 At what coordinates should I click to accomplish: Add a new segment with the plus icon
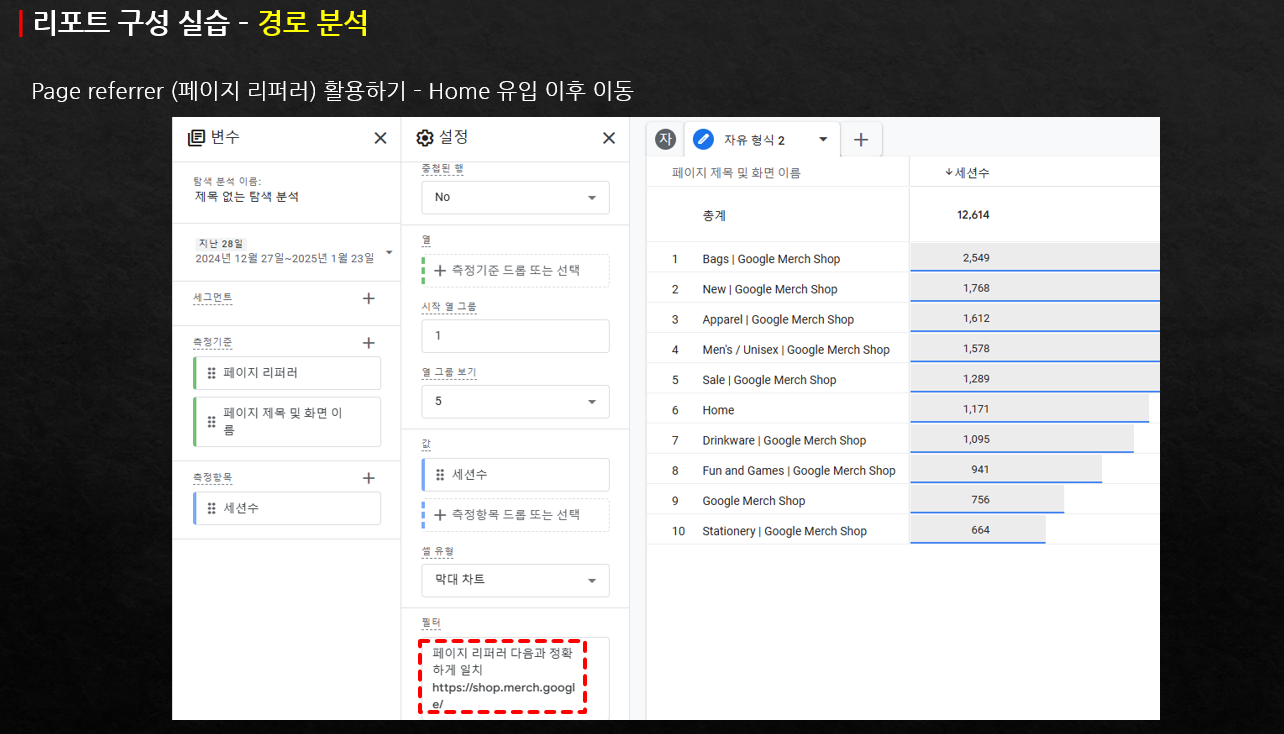368,298
